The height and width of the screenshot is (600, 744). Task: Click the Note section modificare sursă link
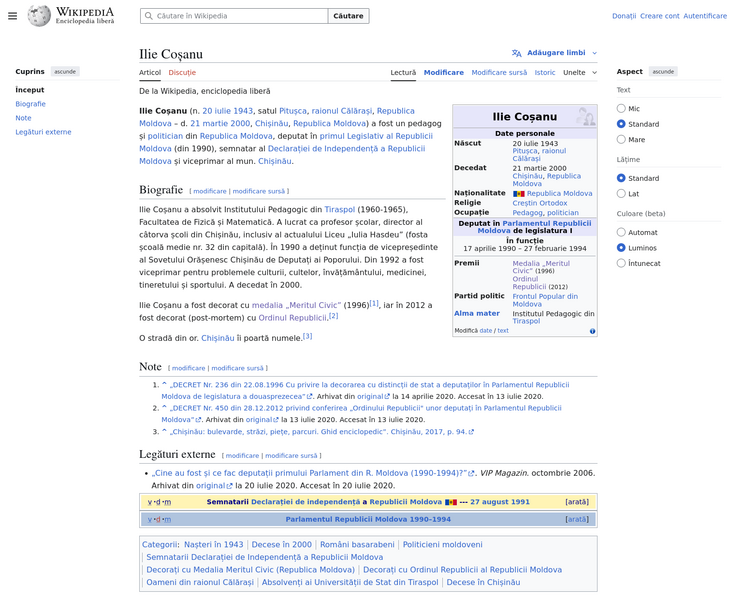[237, 368]
